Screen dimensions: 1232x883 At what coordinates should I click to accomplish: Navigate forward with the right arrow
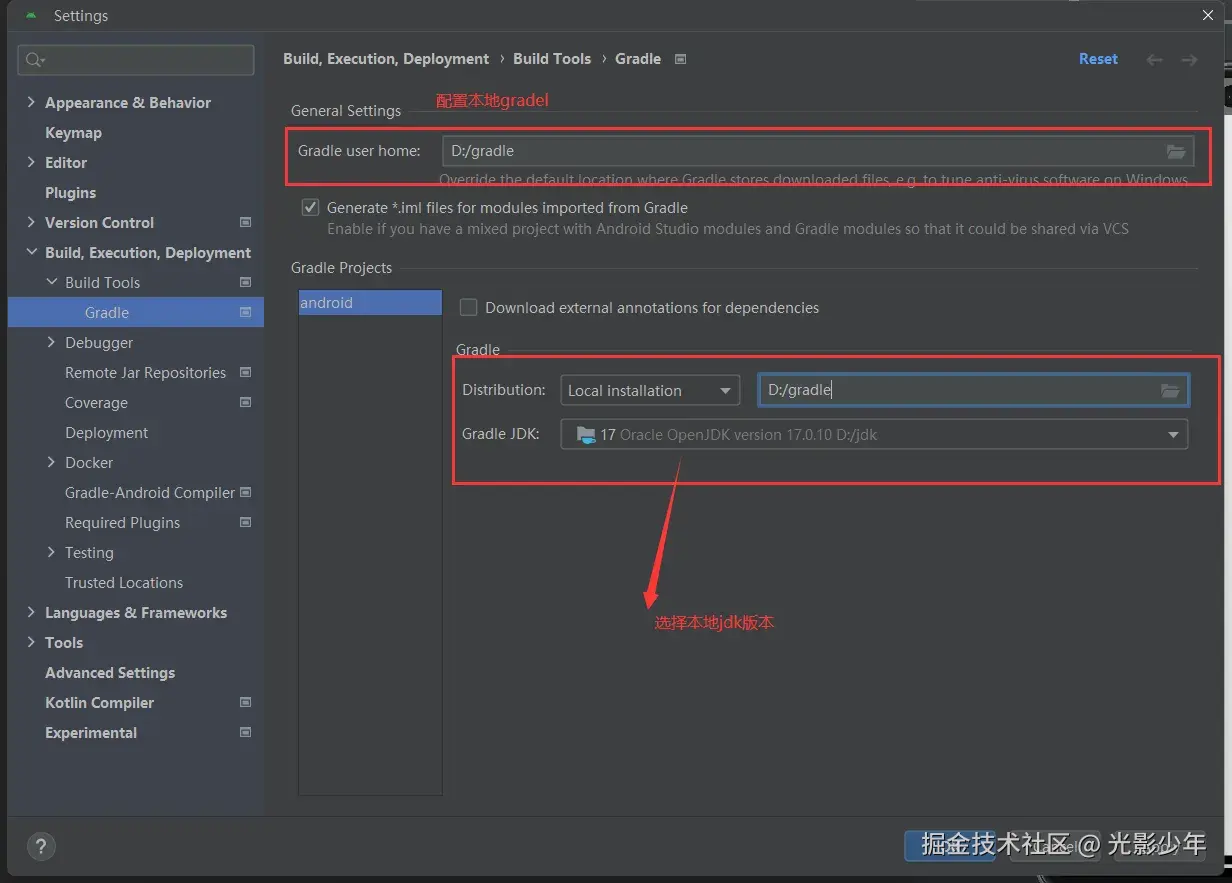click(1189, 60)
